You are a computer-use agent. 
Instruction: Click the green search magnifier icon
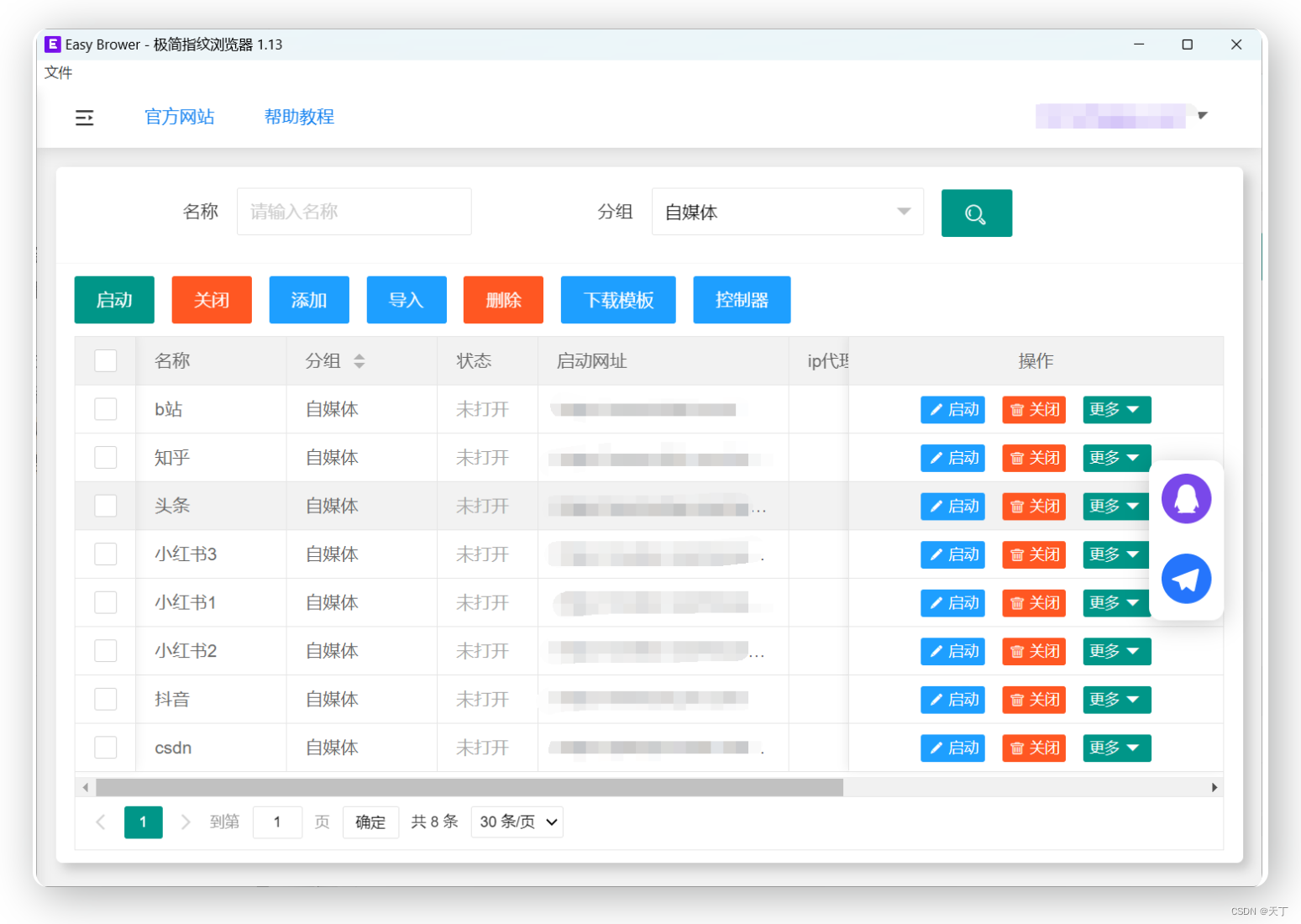(x=976, y=213)
